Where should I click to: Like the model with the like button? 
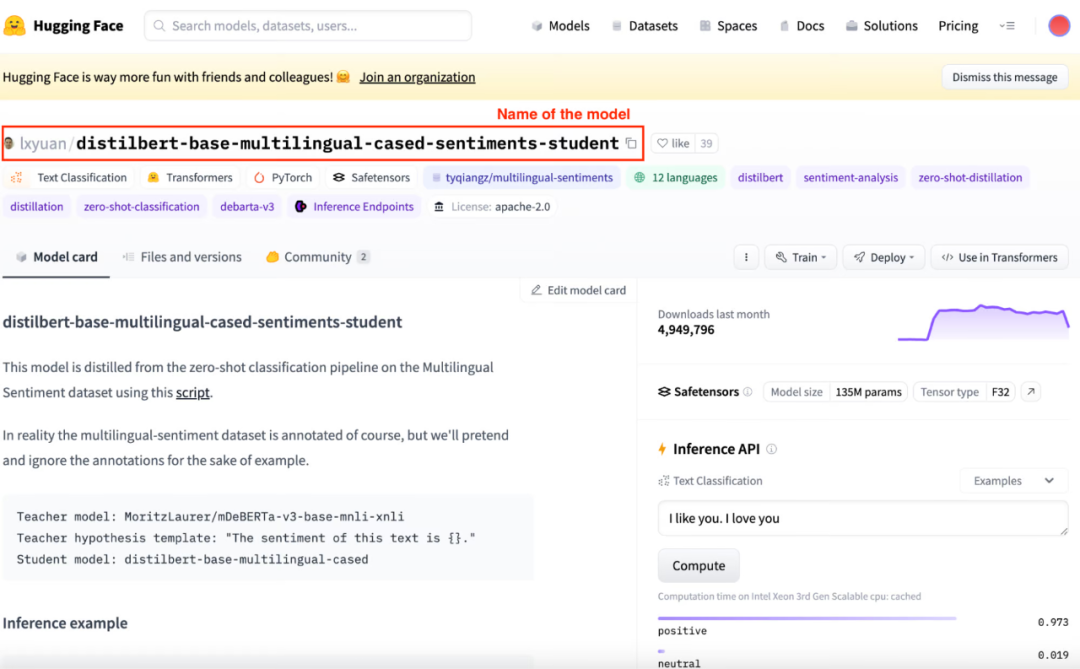[673, 144]
